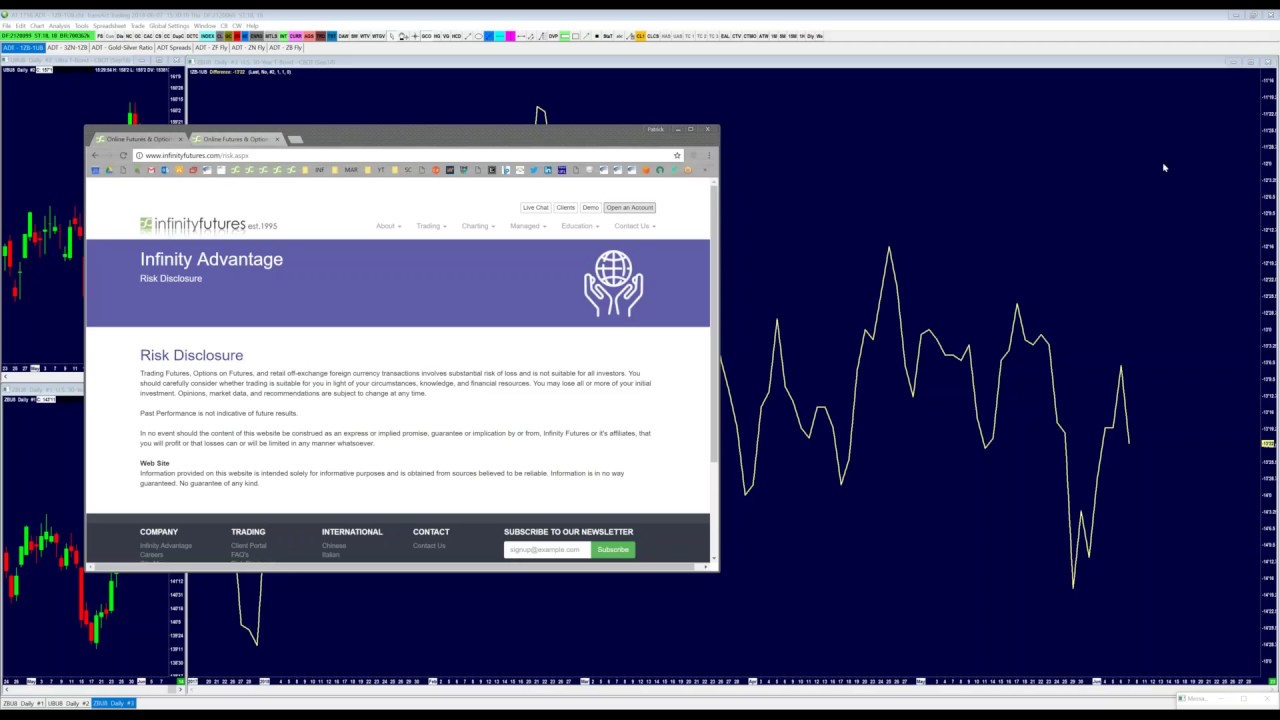Open the LinkedIn bookmark icon

[x=548, y=170]
